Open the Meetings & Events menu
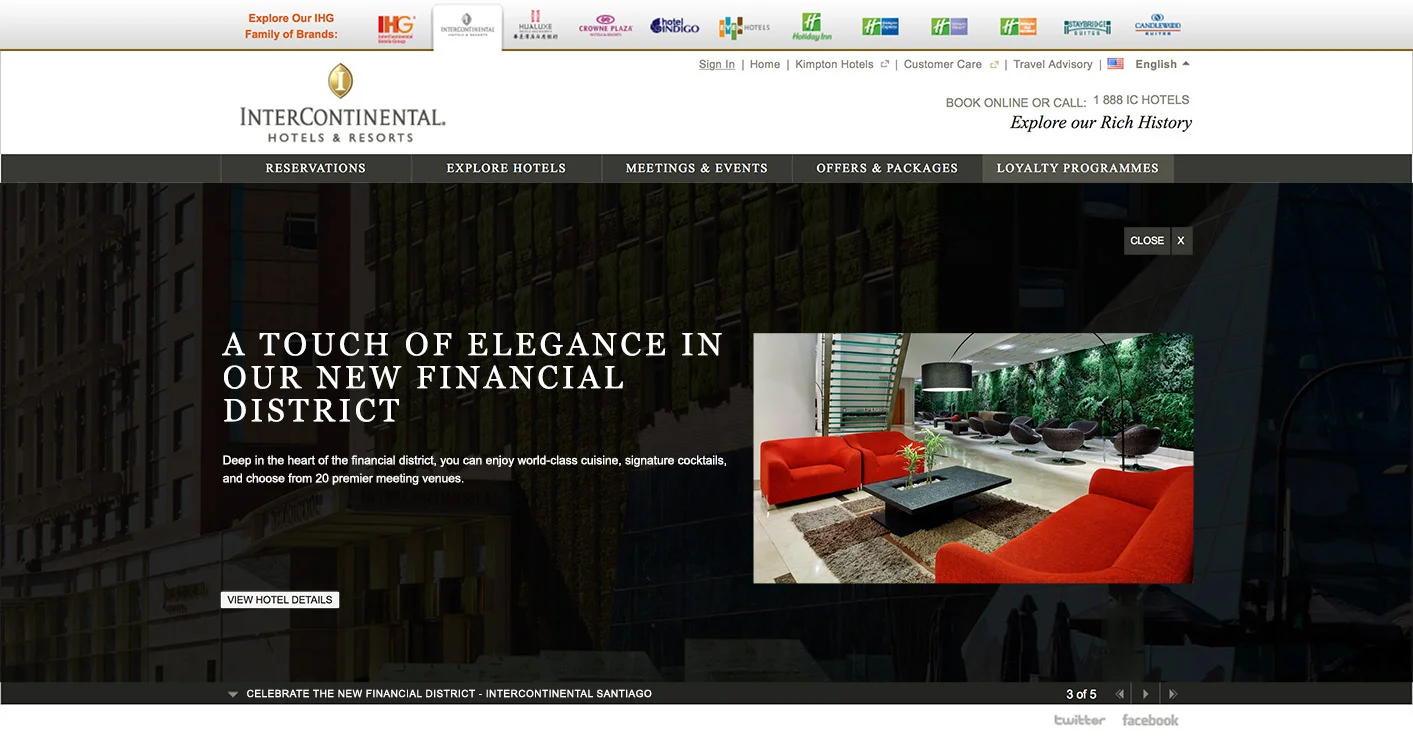Image resolution: width=1413 pixels, height=740 pixels. [x=697, y=168]
